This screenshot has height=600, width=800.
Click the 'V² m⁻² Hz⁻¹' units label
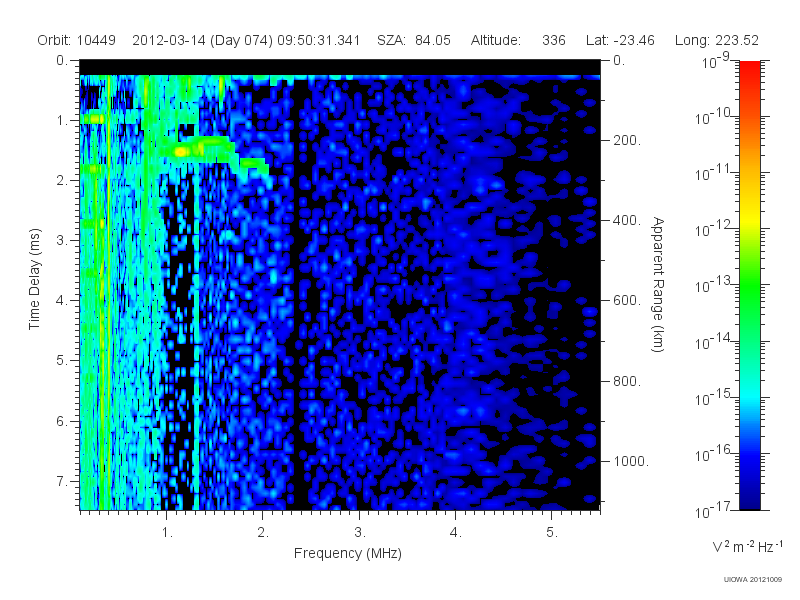tap(746, 546)
